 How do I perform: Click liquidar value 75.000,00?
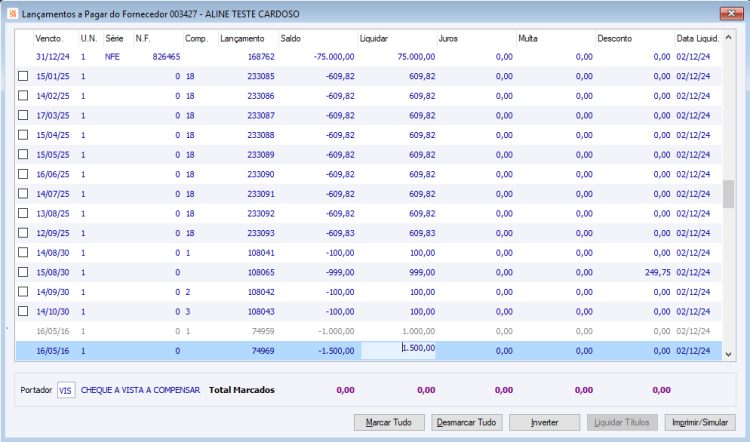click(416, 56)
